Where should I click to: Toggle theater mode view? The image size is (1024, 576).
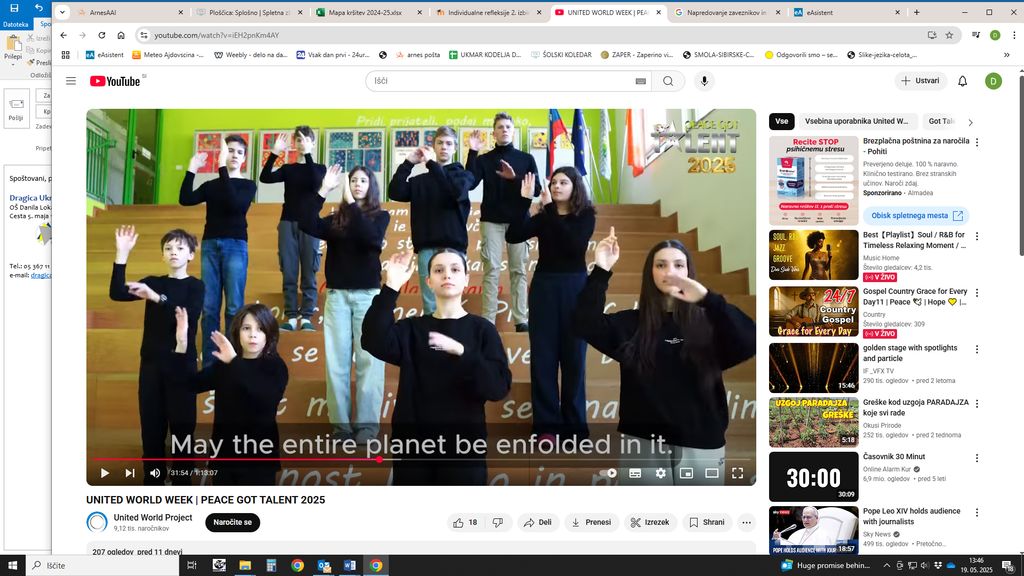(x=712, y=473)
